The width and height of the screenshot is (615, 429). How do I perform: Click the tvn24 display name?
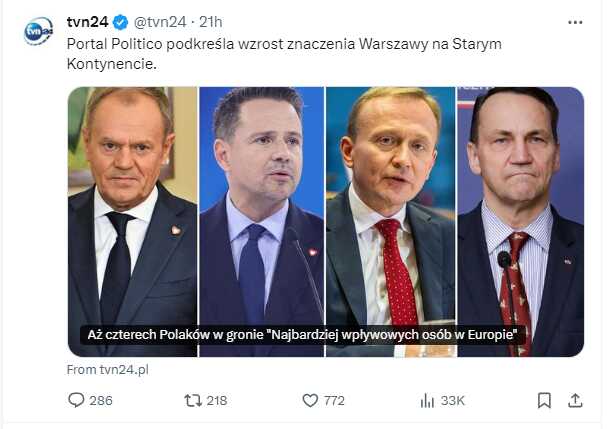(87, 22)
